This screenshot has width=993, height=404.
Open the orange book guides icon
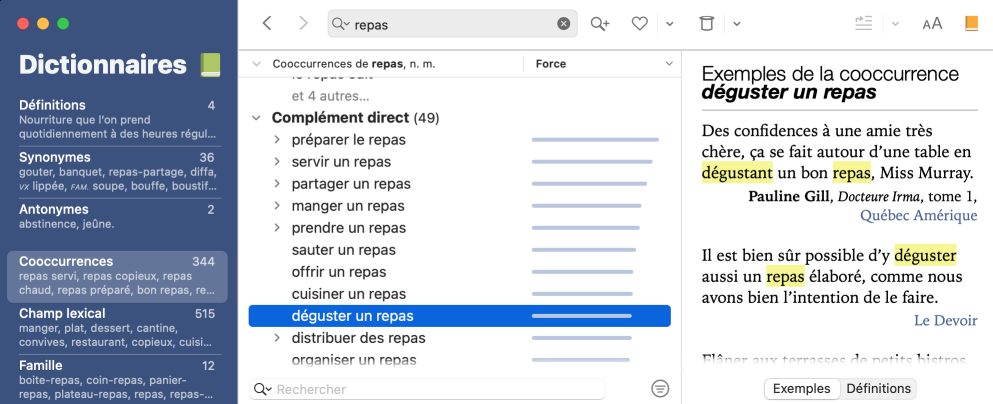tap(971, 24)
